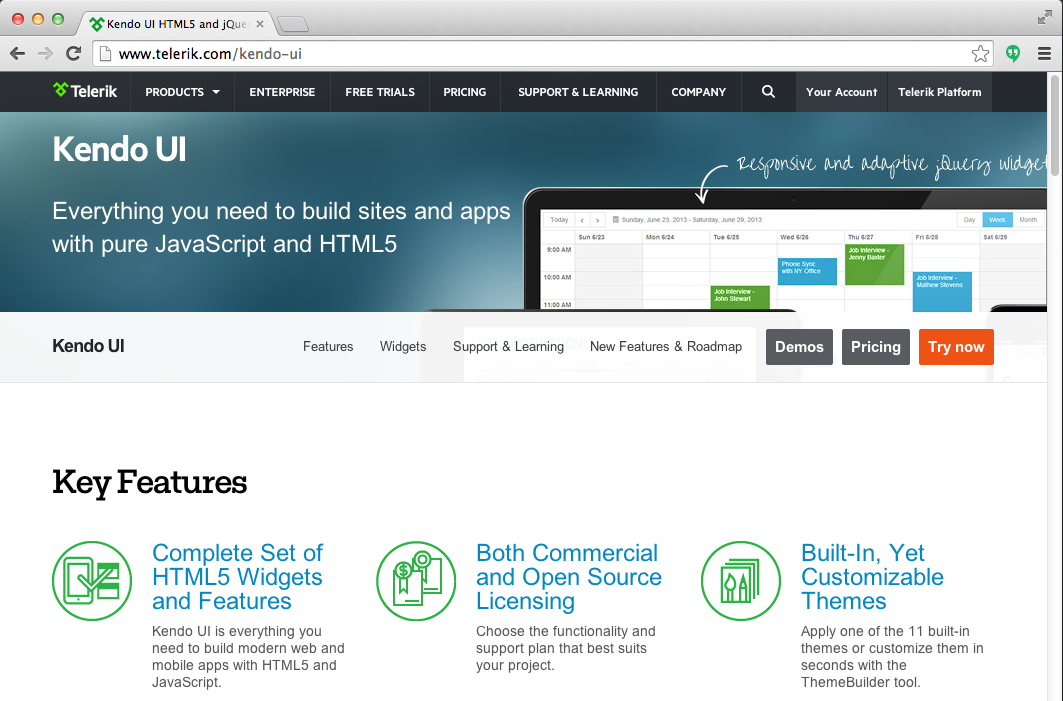The width and height of the screenshot is (1063, 701).
Task: Open the Chrome hamburger menu
Action: click(1044, 54)
